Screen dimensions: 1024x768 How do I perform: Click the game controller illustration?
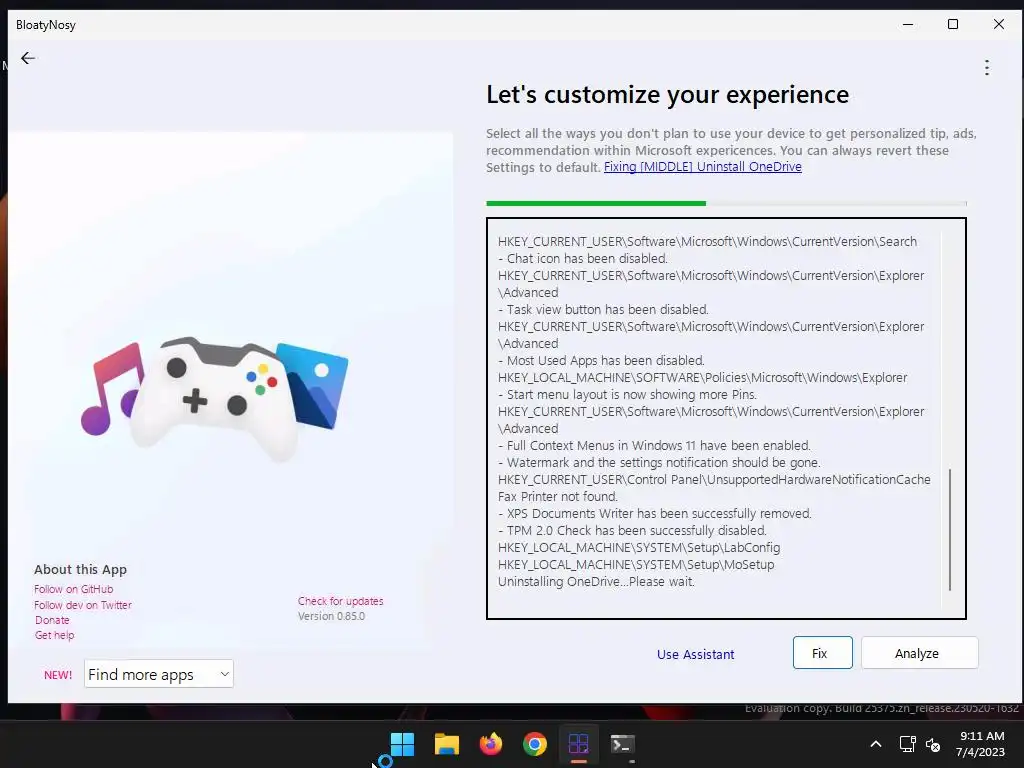pyautogui.click(x=216, y=398)
